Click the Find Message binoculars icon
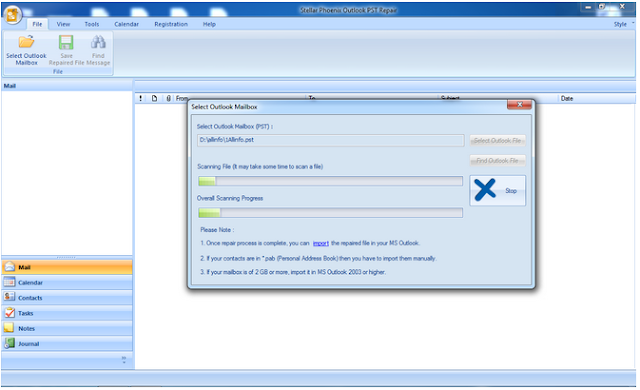The width and height of the screenshot is (640, 390). coord(98,42)
